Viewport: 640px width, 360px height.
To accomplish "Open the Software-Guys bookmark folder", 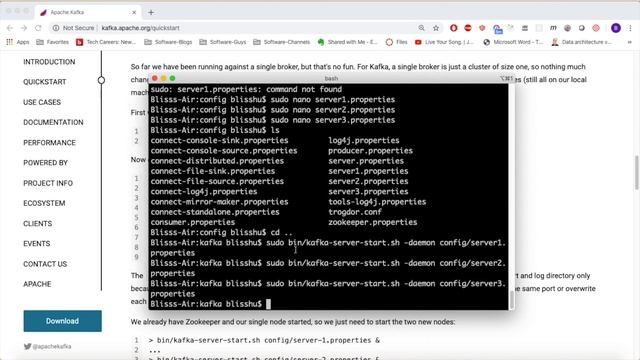I will (222, 42).
